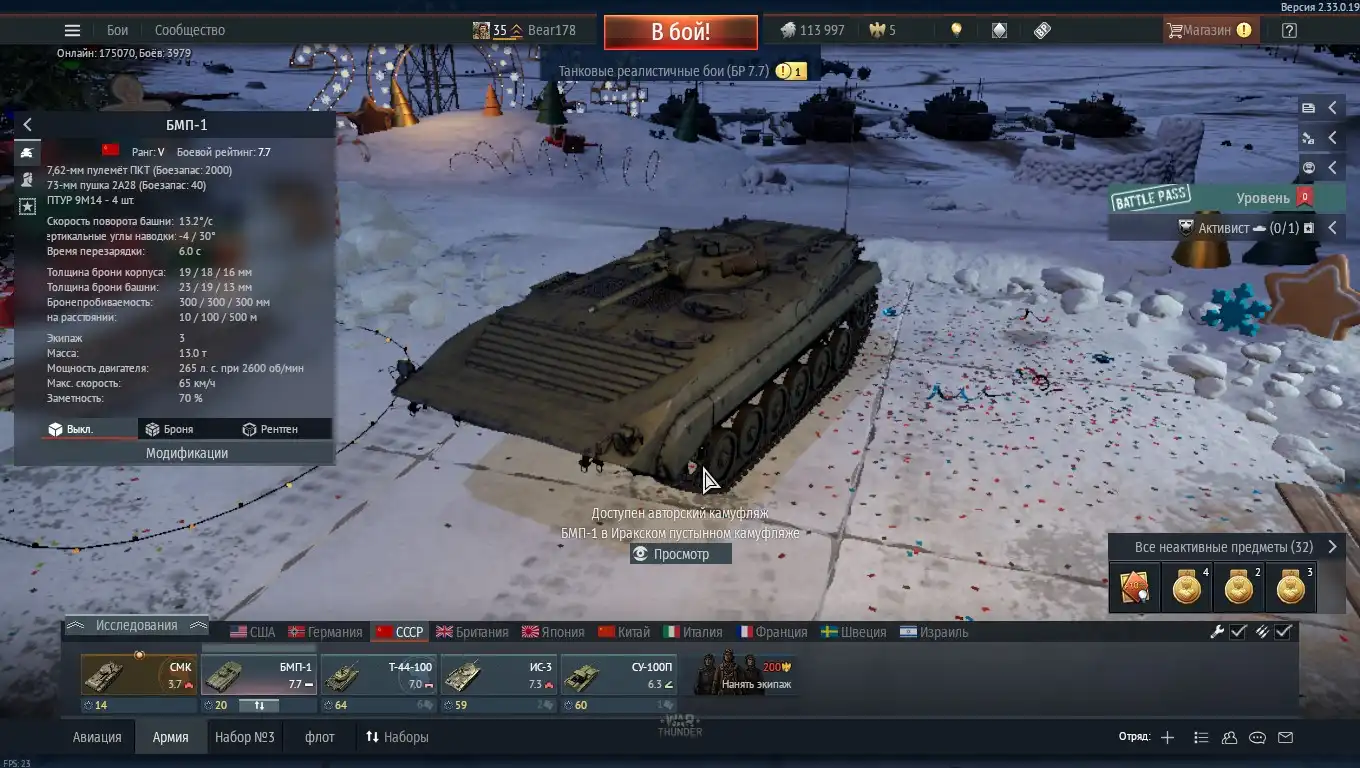Open the Модификации button
This screenshot has height=768, width=1360.
[186, 453]
